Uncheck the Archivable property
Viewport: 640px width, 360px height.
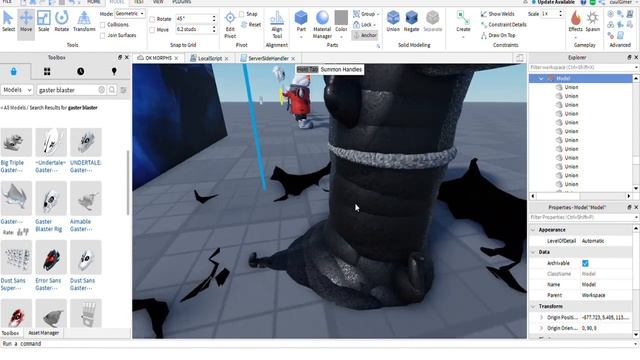coord(585,263)
